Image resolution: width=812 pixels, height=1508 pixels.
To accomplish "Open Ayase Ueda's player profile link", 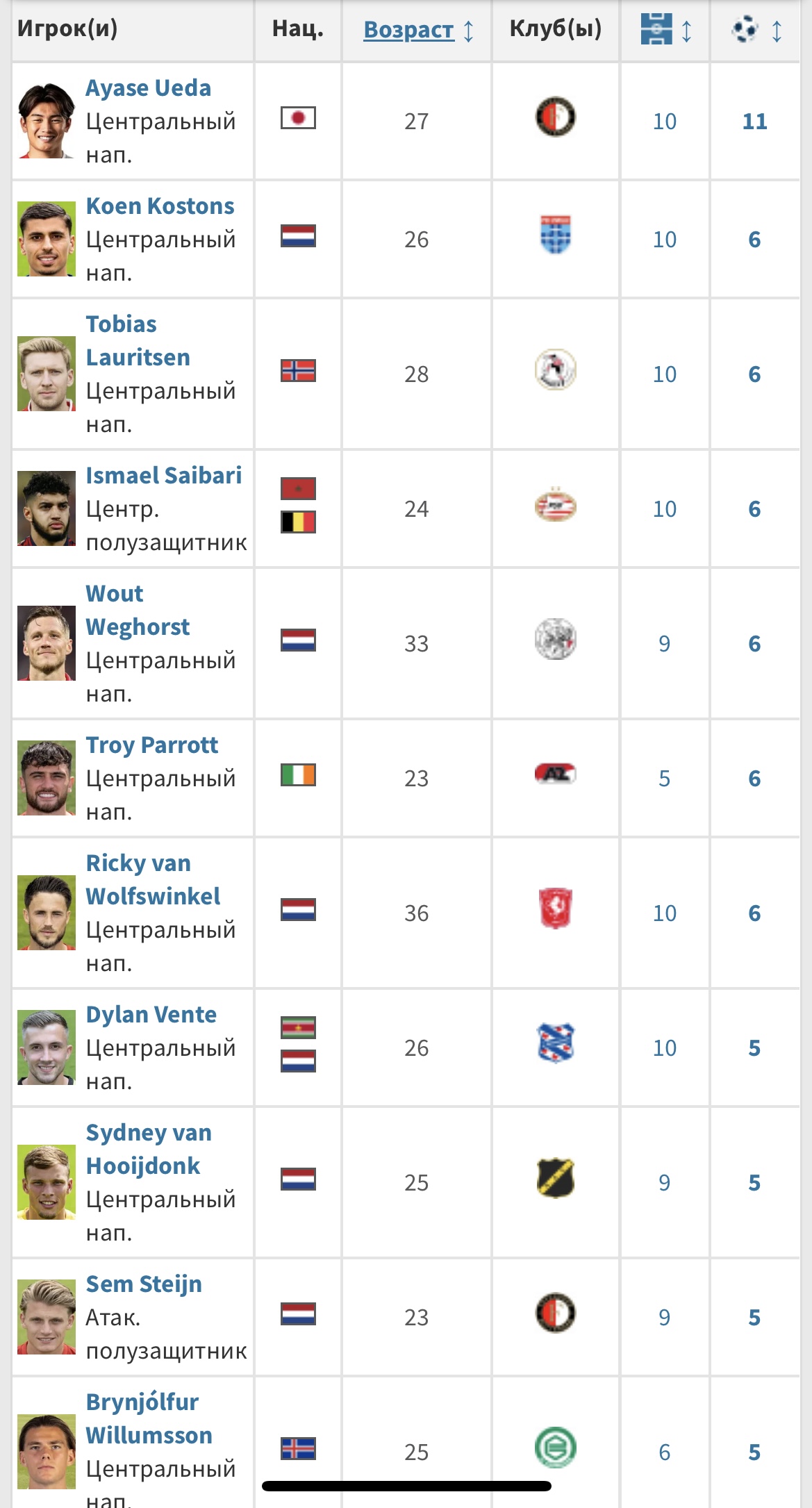I will [148, 88].
